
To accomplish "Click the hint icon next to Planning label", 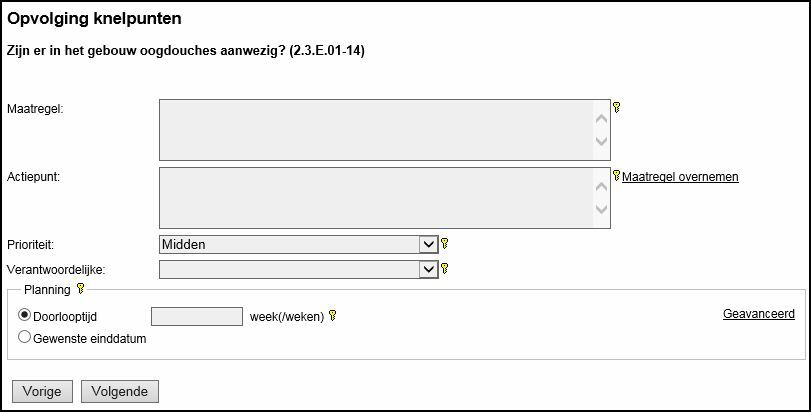I will click(x=81, y=289).
